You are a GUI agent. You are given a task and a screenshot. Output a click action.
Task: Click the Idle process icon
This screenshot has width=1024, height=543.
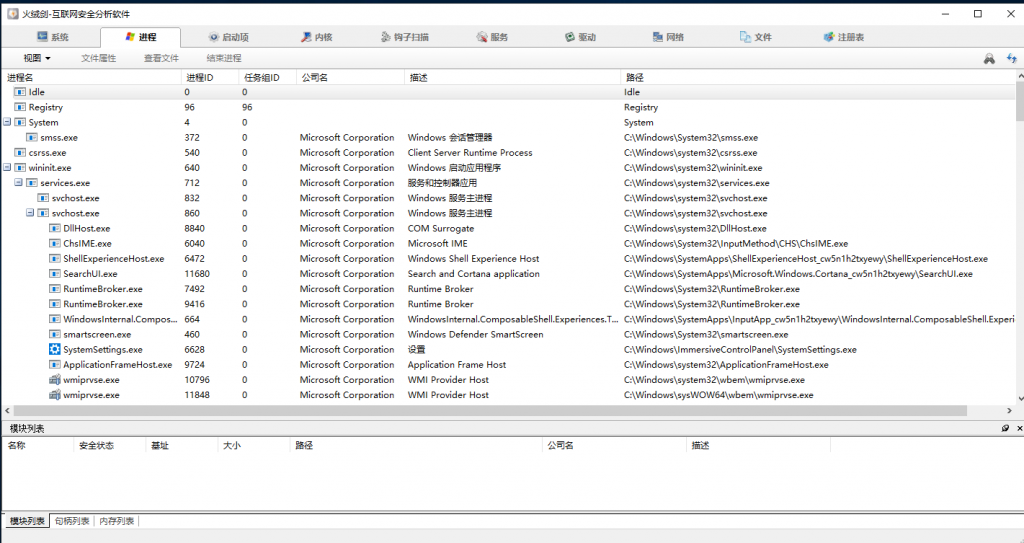(x=20, y=92)
